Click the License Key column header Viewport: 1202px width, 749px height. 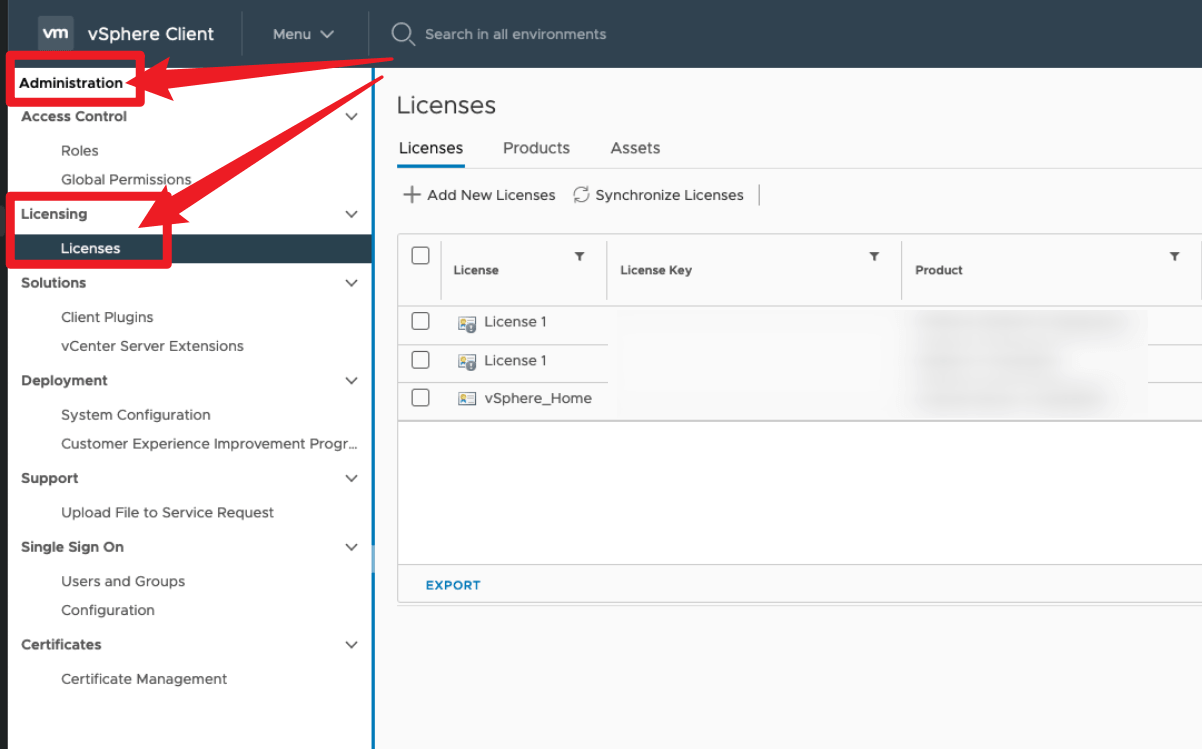pyautogui.click(x=656, y=270)
